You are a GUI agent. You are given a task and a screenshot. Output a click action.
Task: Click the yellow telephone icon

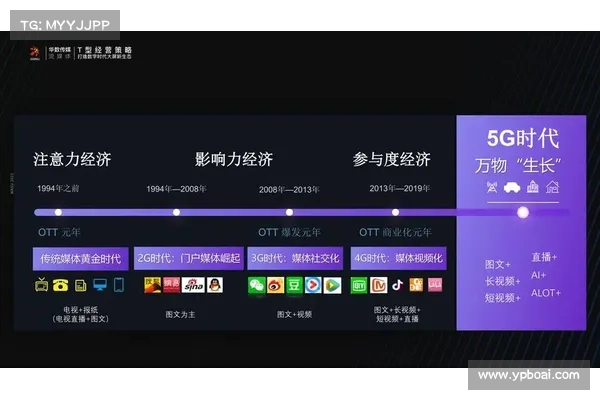[60, 285]
